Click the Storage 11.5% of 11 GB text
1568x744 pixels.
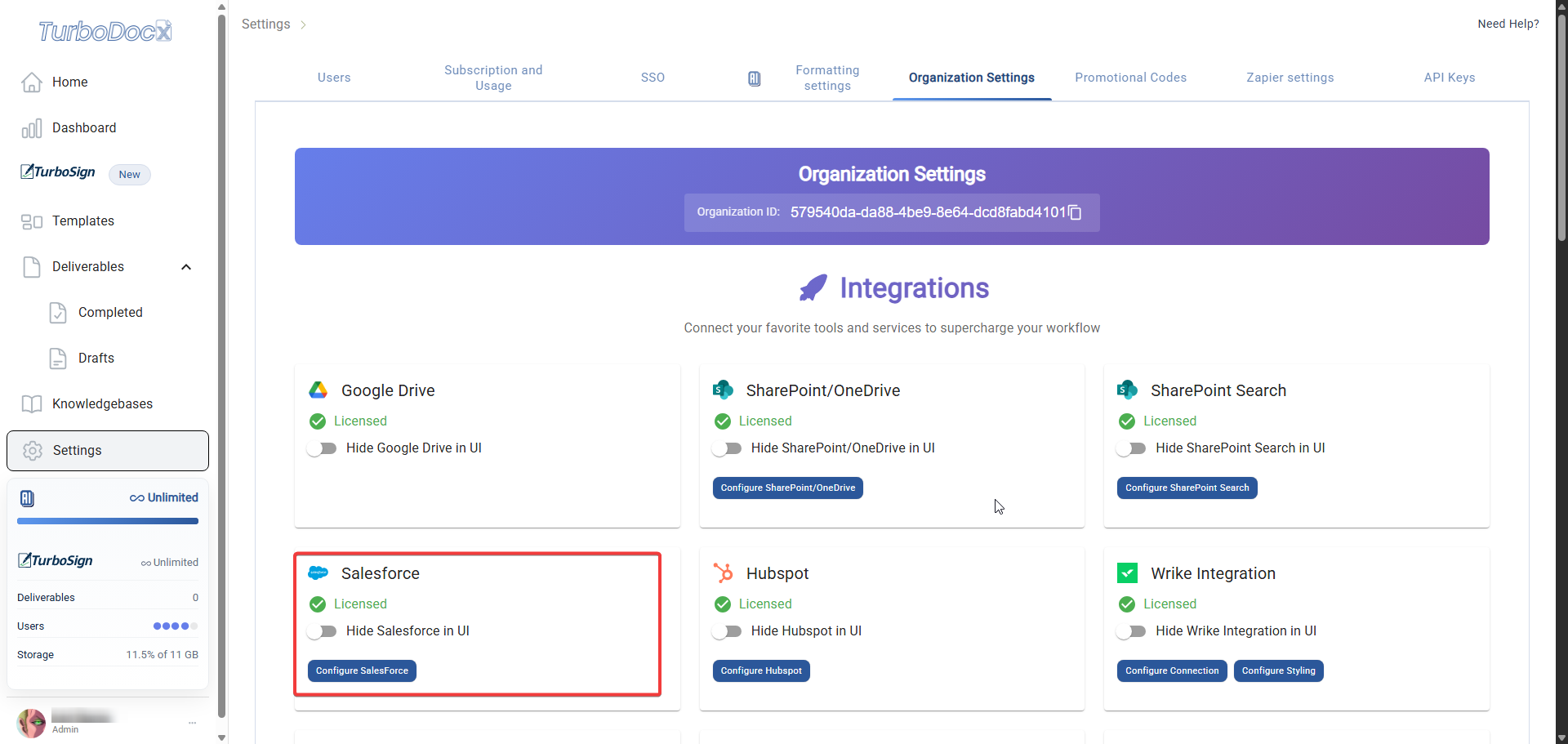pos(162,655)
